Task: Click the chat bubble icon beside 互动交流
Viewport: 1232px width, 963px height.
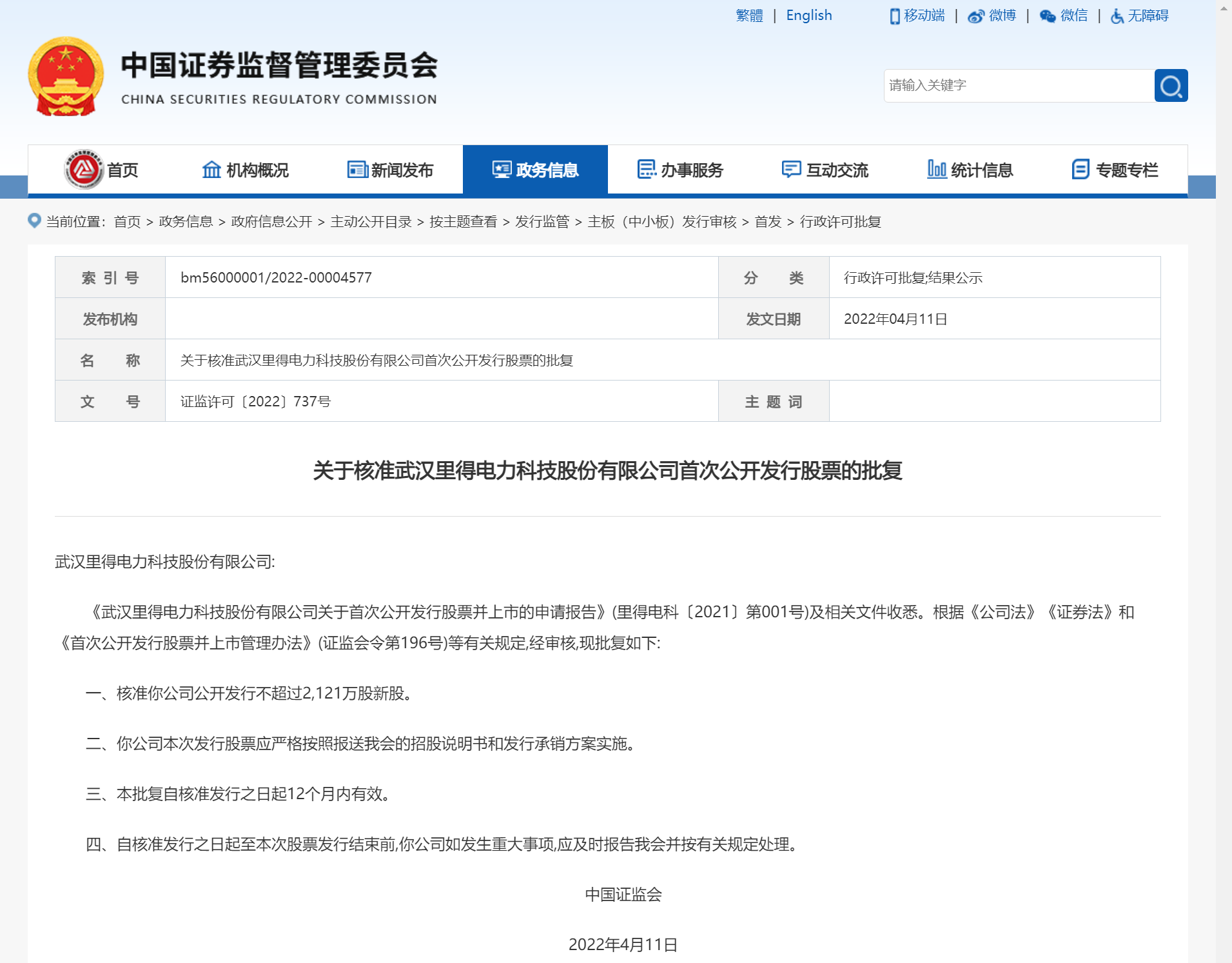Action: tap(791, 170)
